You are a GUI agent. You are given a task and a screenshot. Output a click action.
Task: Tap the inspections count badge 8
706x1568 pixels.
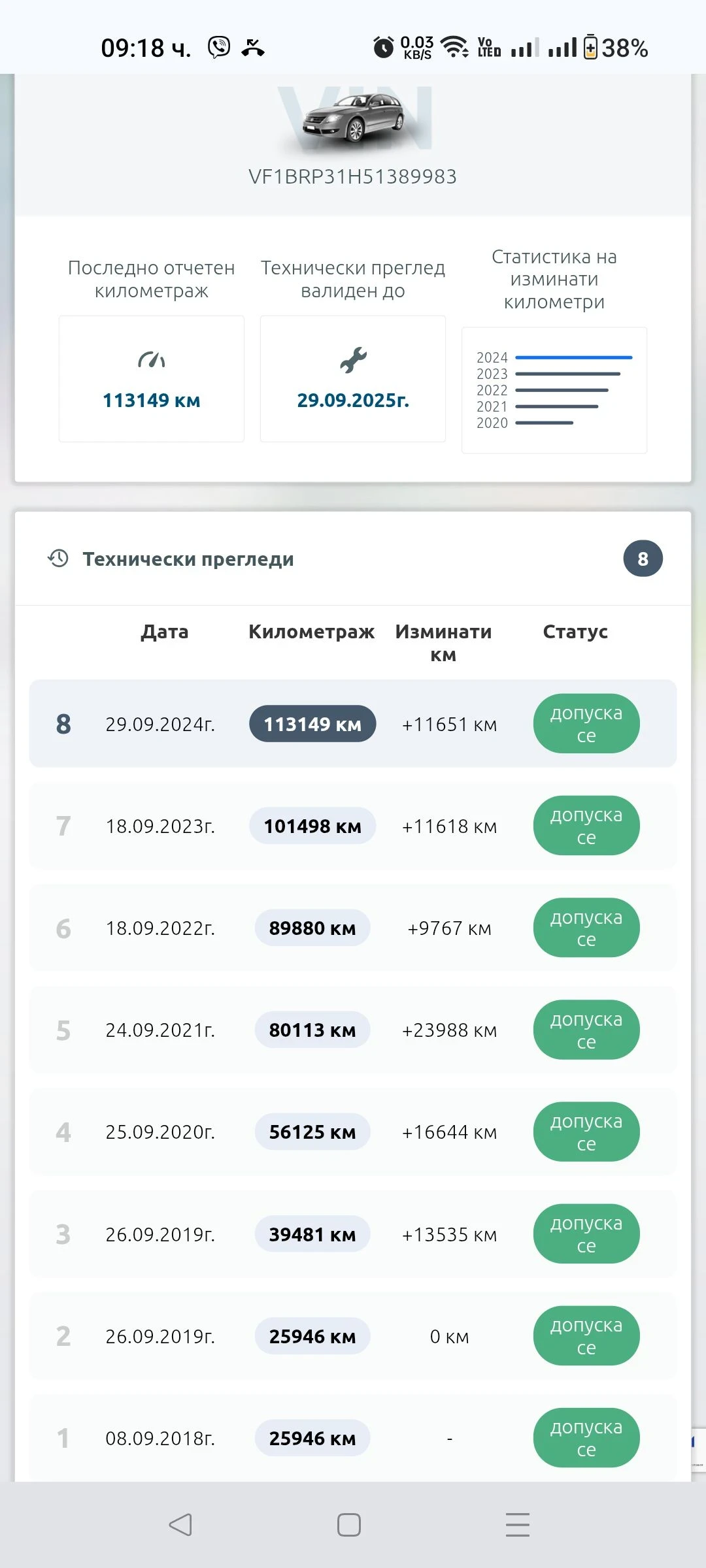coord(643,559)
